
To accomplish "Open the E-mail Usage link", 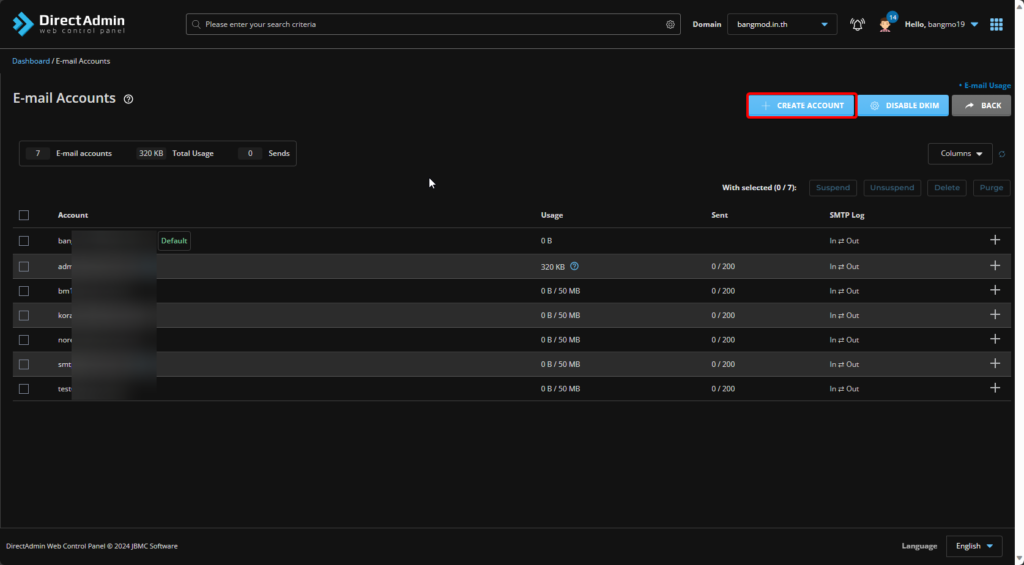I will coord(985,86).
